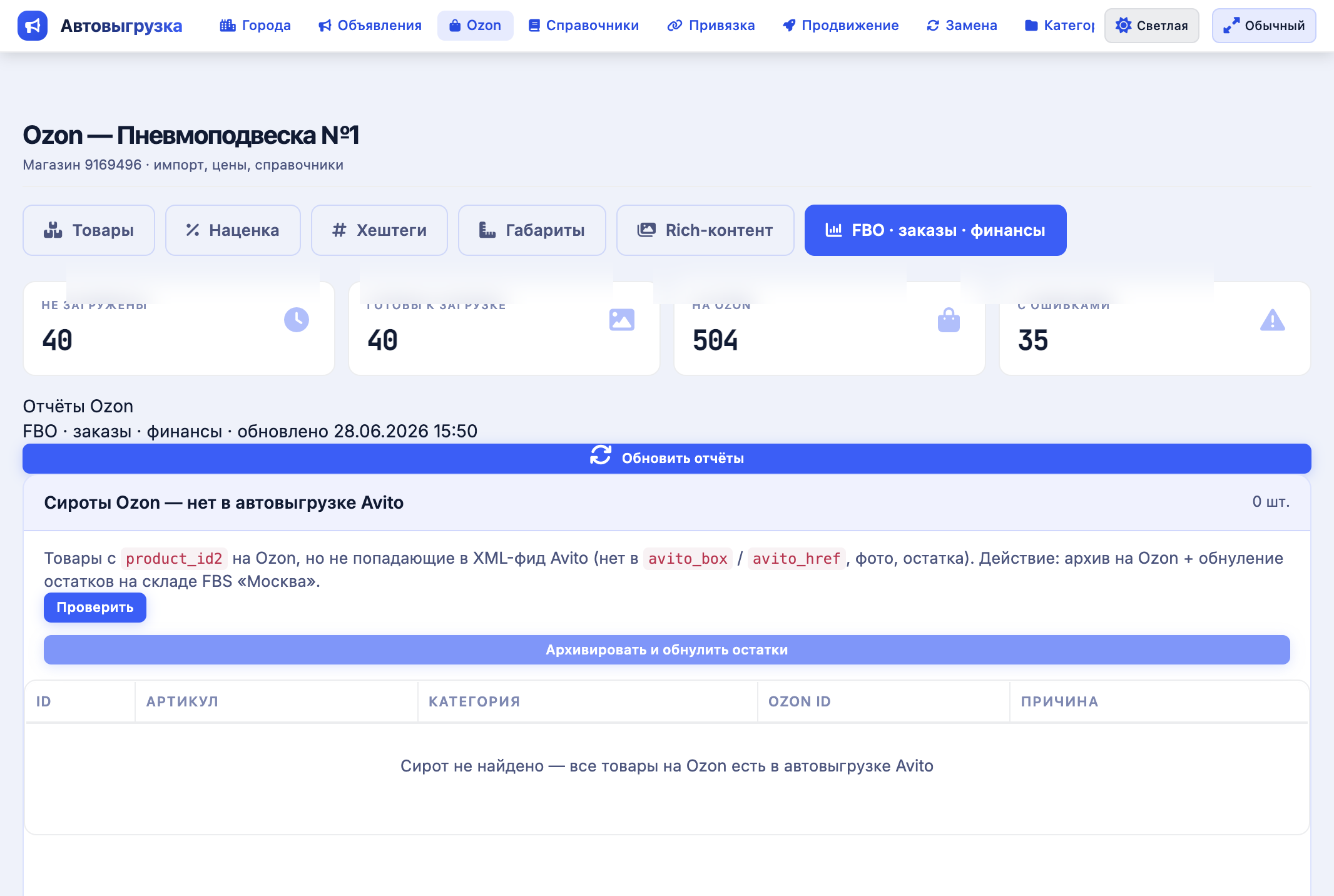The image size is (1334, 896).
Task: Click the 0 шт. counter
Action: (x=1271, y=502)
